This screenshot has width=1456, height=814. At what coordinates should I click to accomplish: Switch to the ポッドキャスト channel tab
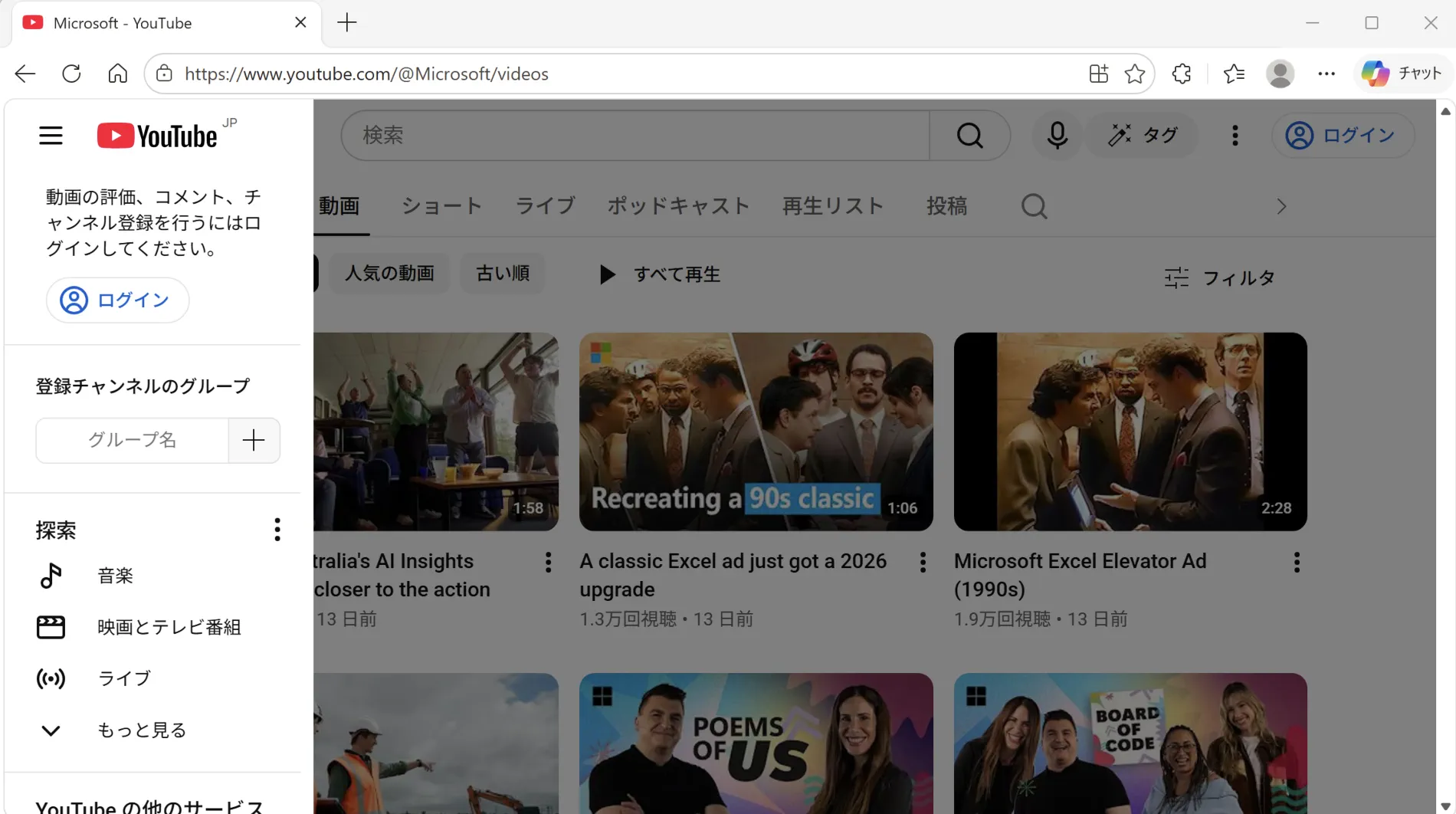click(x=678, y=206)
